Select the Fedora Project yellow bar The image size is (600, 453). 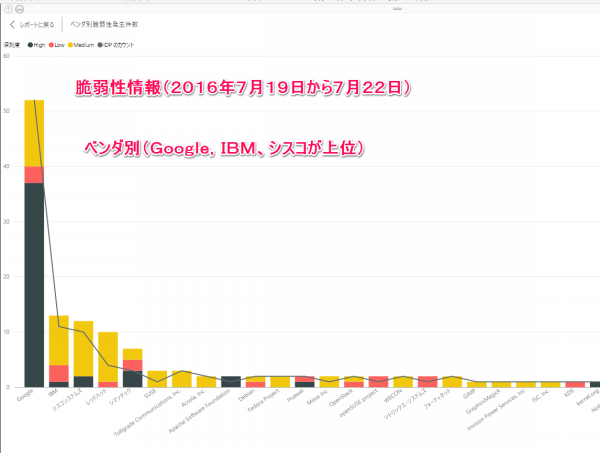tap(280, 382)
